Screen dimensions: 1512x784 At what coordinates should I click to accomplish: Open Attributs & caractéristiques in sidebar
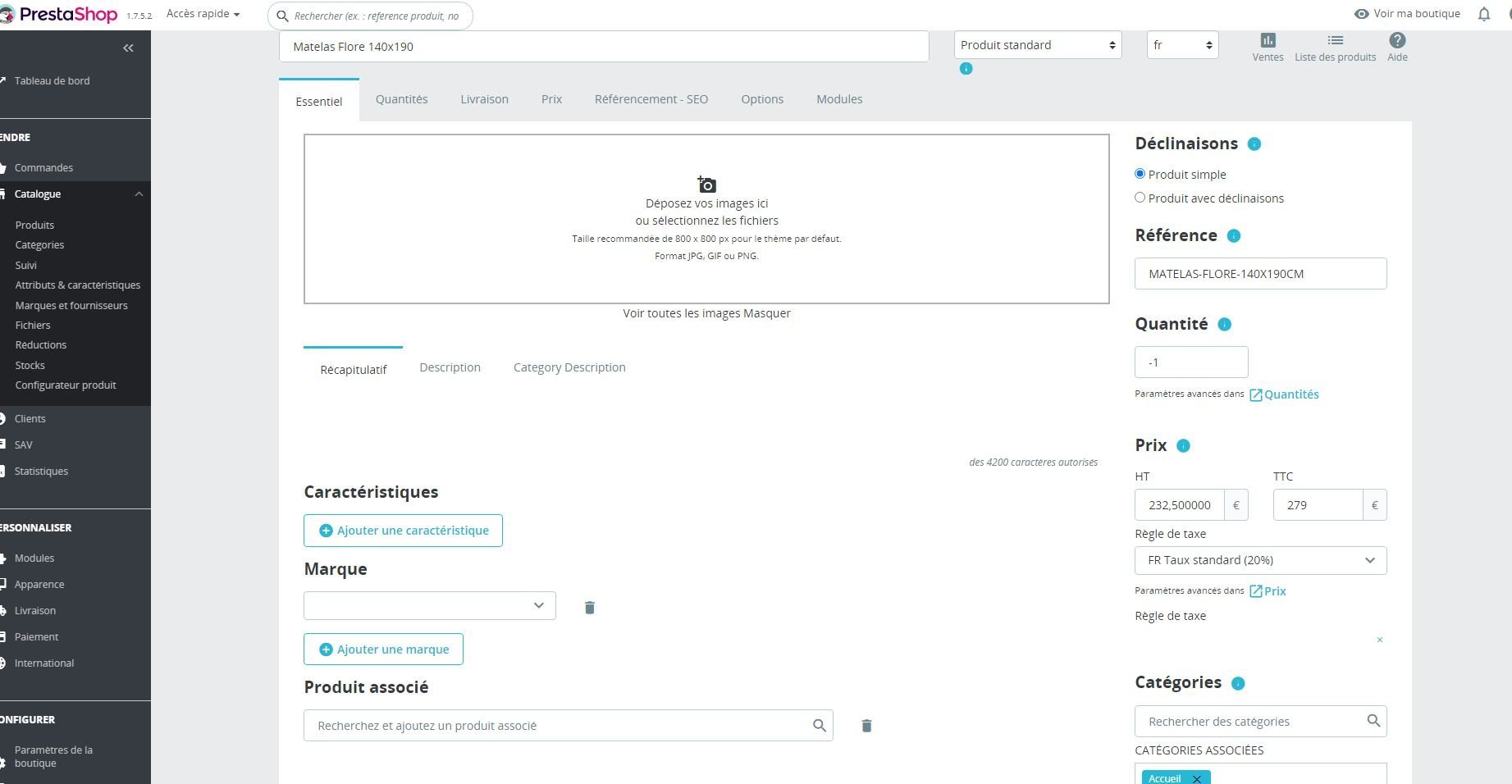[78, 285]
